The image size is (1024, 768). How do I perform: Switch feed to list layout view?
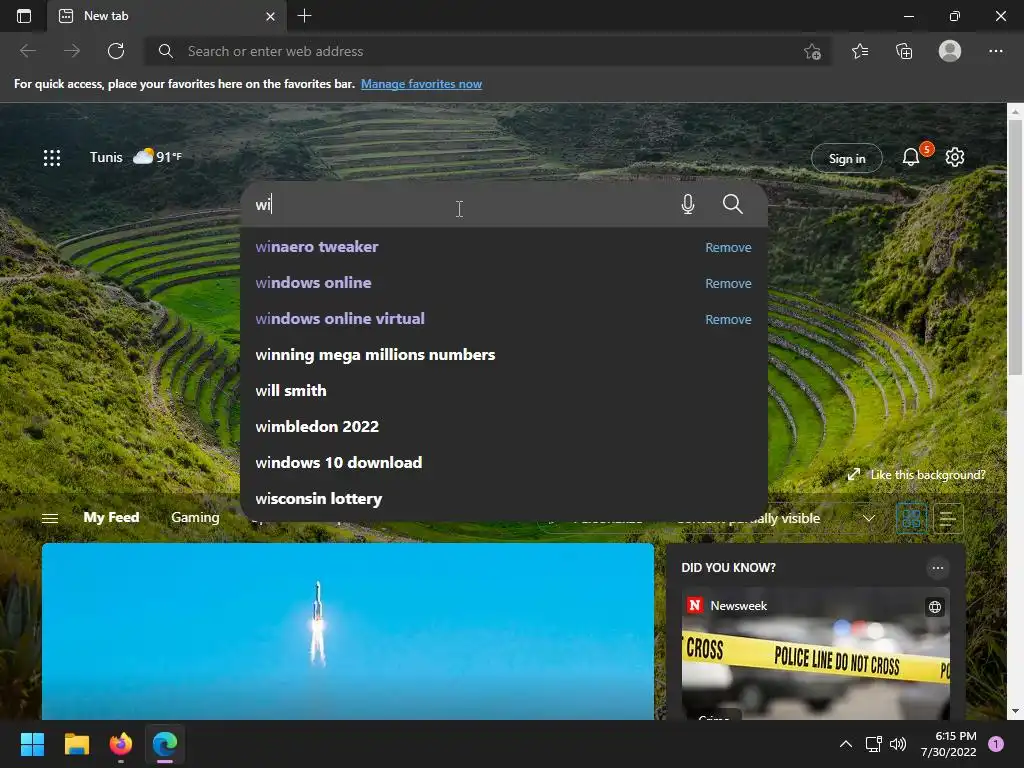948,519
